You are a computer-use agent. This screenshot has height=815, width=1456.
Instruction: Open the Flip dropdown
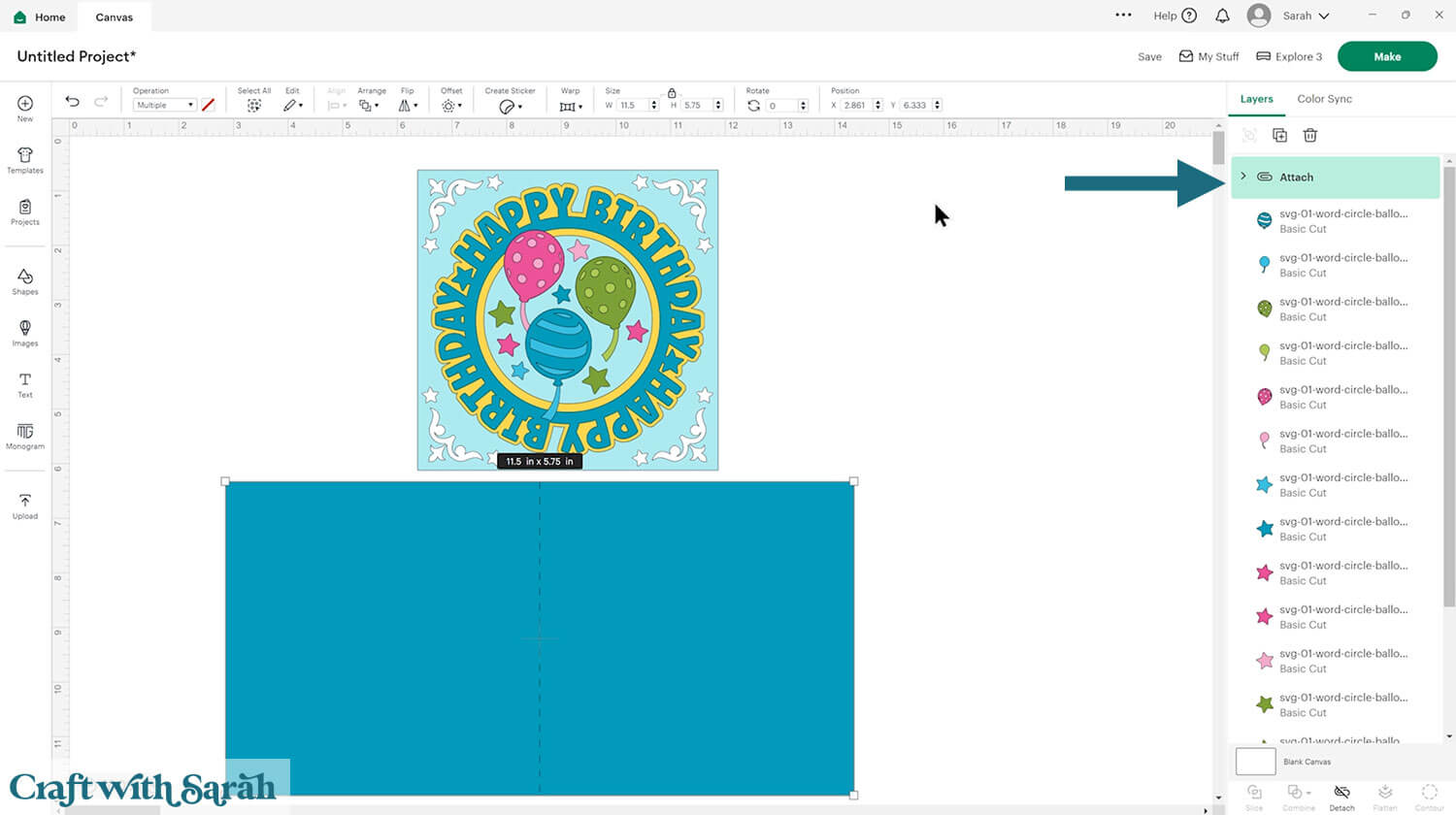(x=409, y=105)
